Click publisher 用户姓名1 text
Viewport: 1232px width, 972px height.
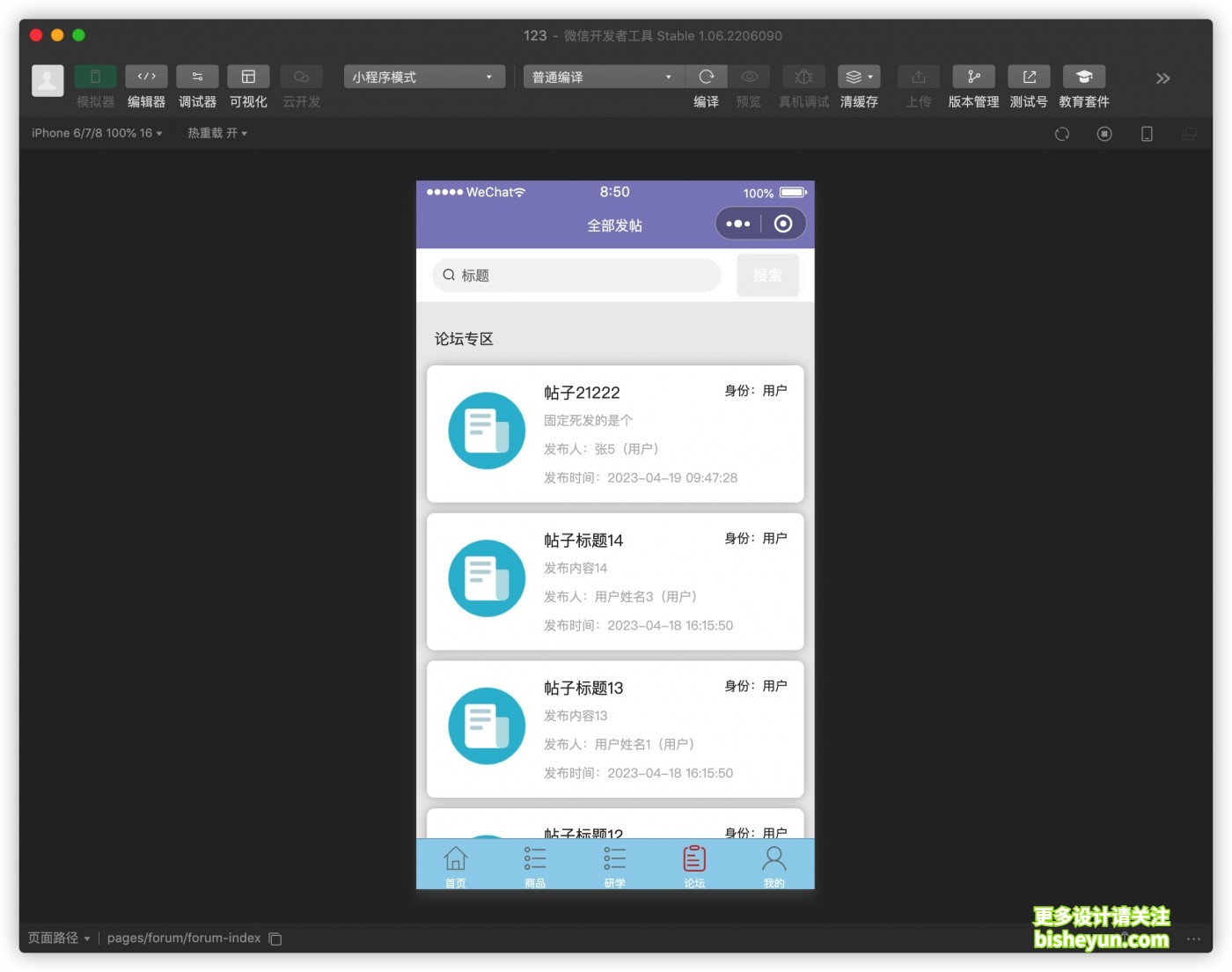click(x=620, y=745)
